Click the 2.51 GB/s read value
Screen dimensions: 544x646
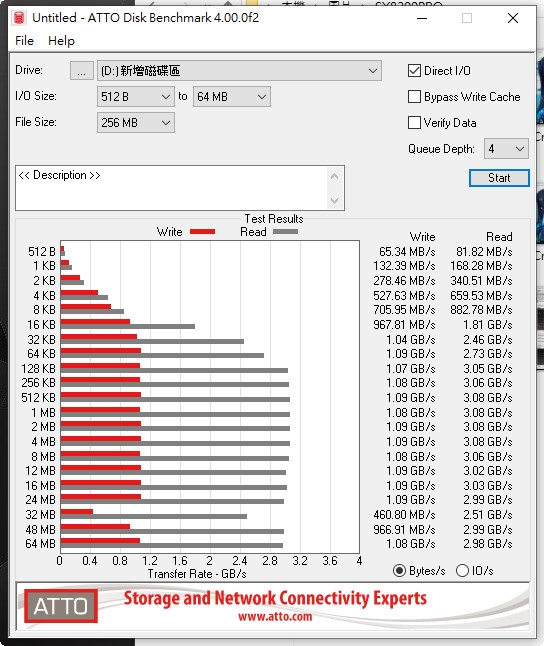(x=488, y=515)
